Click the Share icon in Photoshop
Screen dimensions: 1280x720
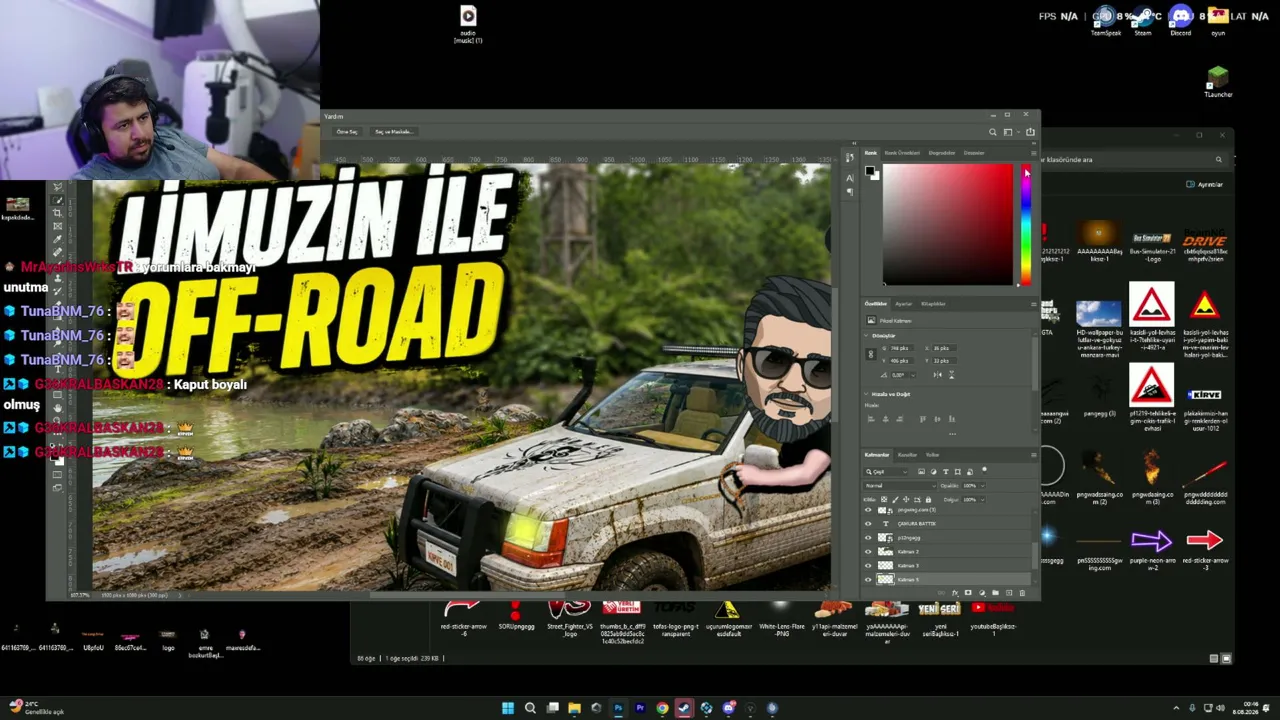[1030, 132]
